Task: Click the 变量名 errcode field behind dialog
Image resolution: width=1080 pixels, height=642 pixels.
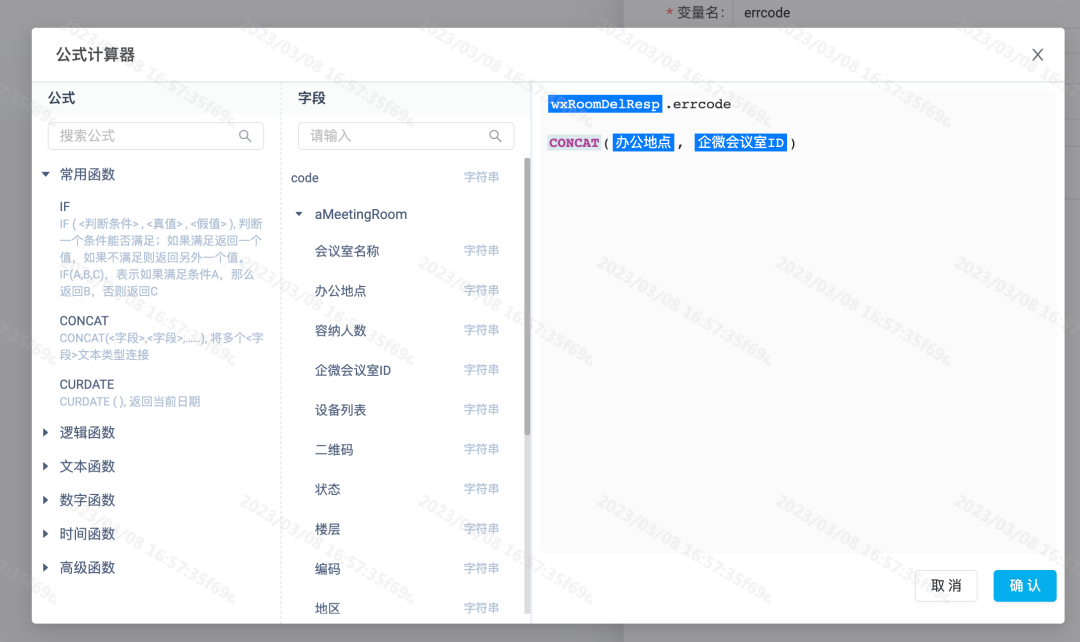Action: (x=906, y=12)
